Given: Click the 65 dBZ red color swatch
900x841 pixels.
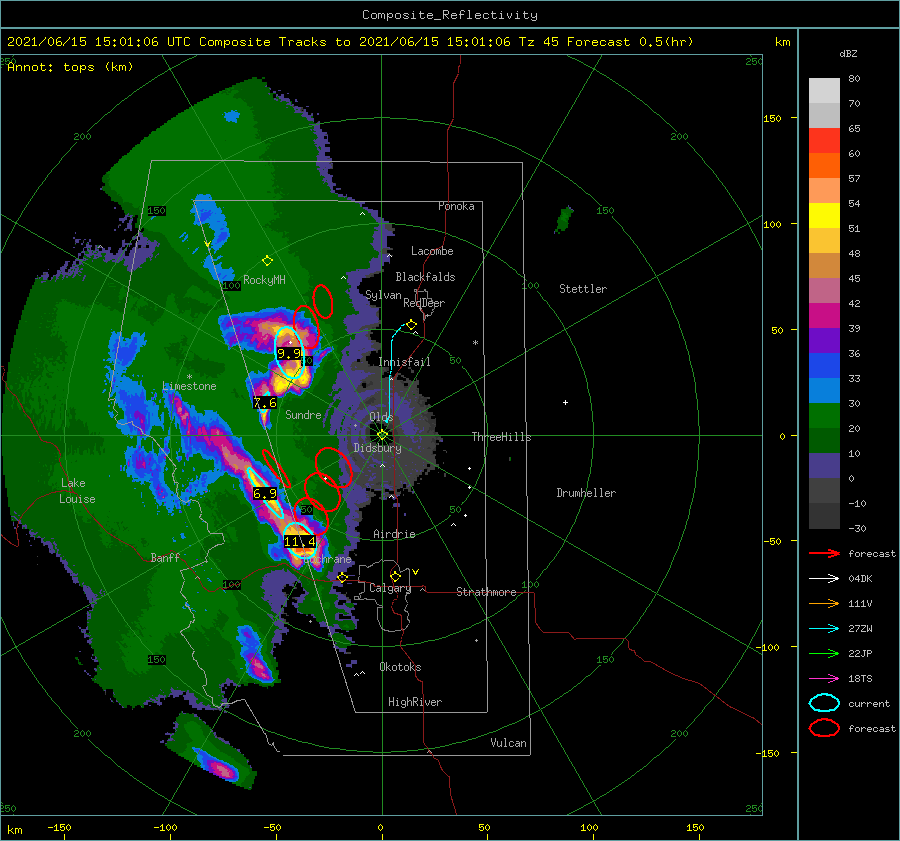Looking at the screenshot, I should [x=824, y=141].
